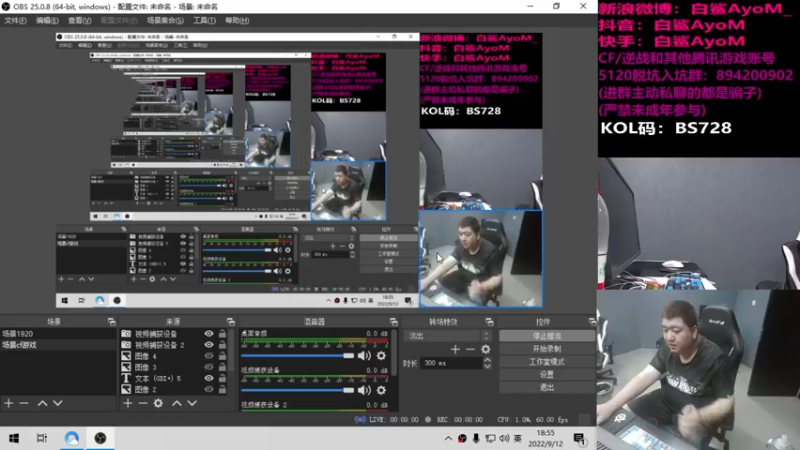Add a new source with plus icon

128,403
